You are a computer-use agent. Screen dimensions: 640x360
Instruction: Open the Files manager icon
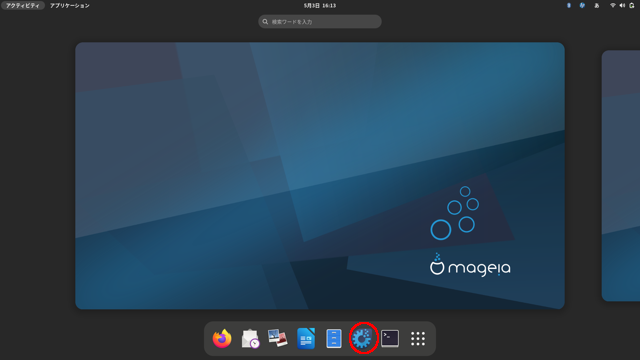point(334,338)
